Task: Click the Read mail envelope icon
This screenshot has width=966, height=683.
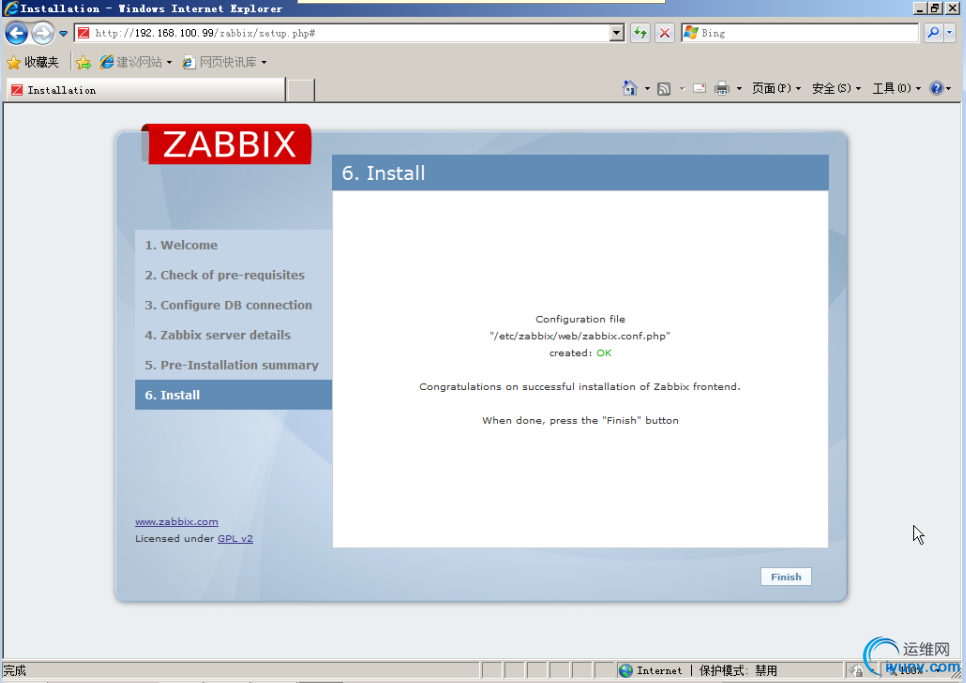Action: tap(699, 88)
